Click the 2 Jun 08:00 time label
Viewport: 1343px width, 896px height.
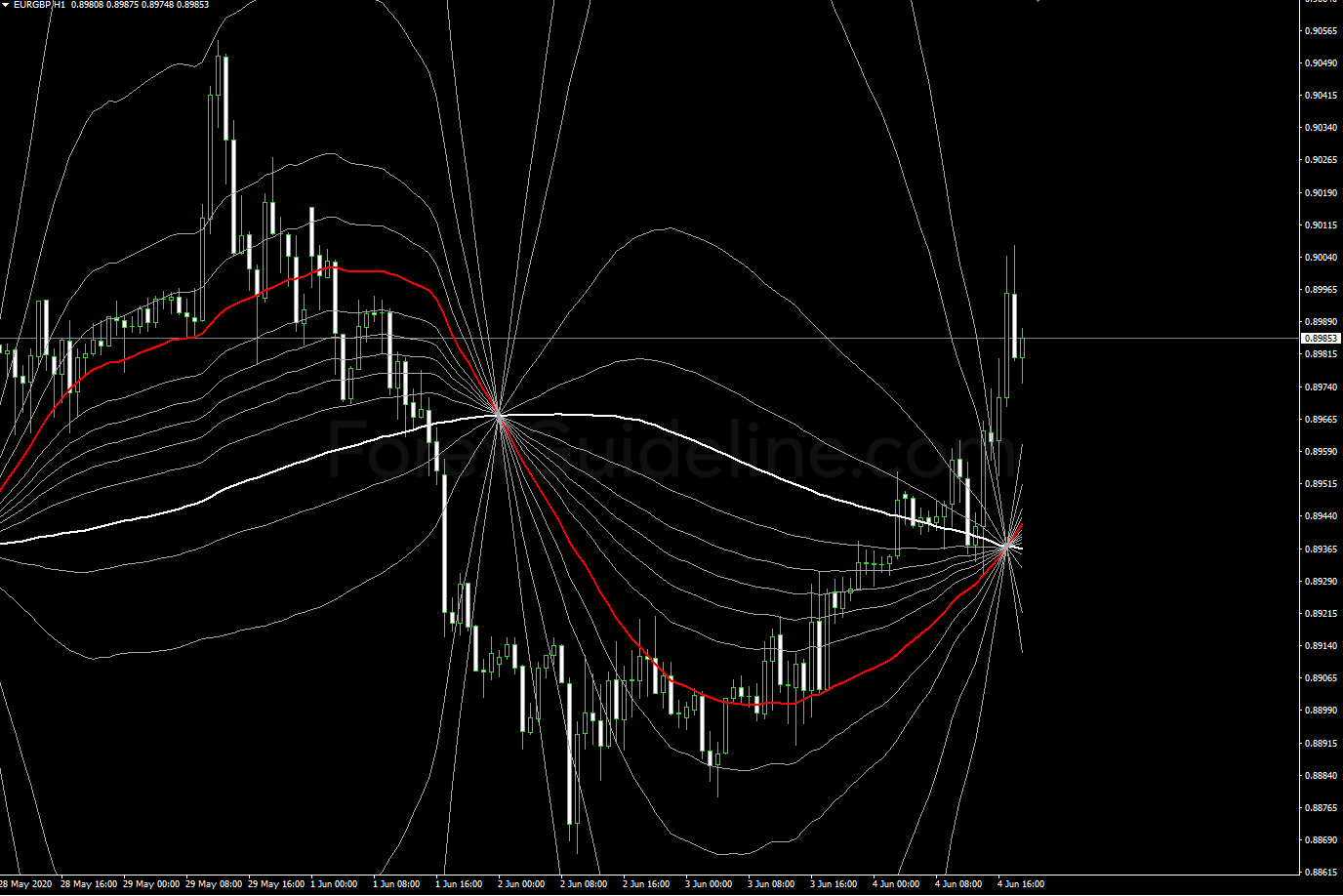[584, 884]
